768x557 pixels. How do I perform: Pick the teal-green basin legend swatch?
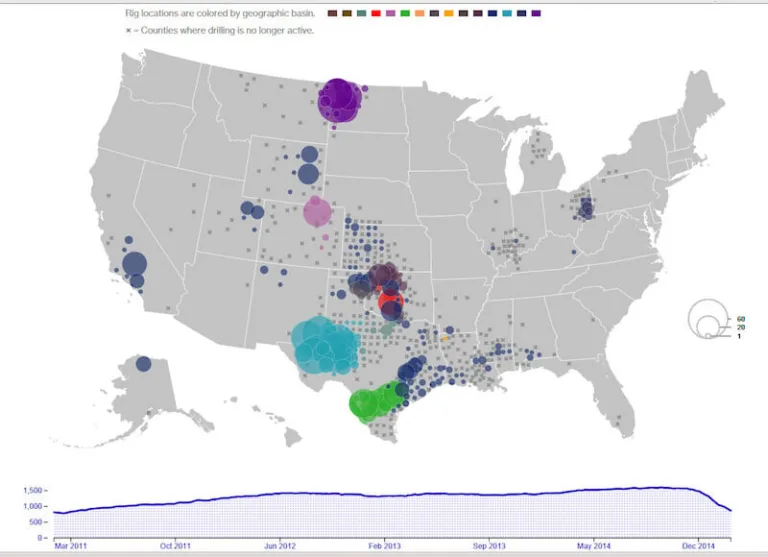tap(361, 13)
